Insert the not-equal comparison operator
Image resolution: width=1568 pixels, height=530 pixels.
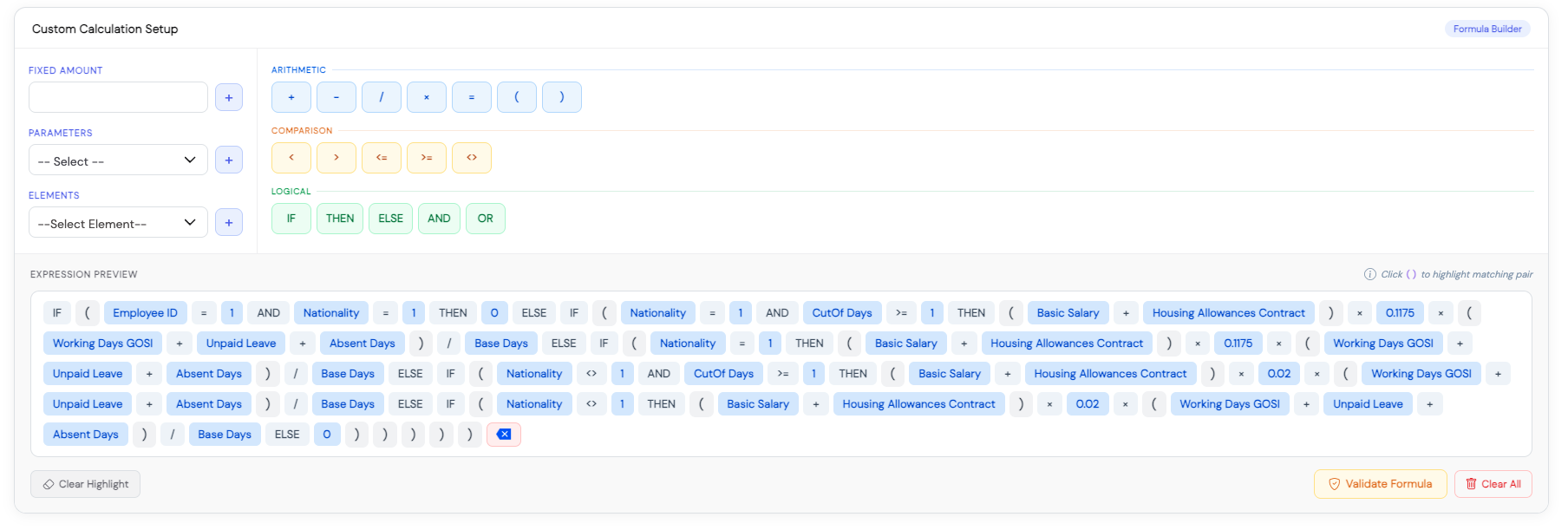(x=472, y=158)
